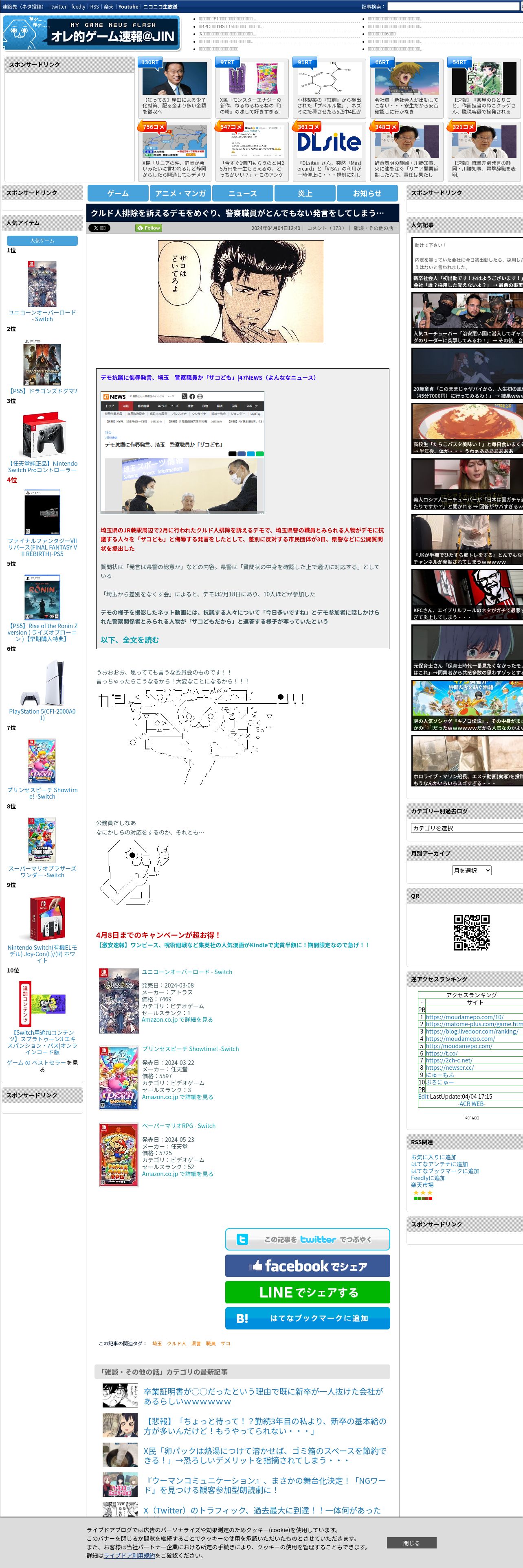Click the feedly link in top bar

[x=79, y=7]
